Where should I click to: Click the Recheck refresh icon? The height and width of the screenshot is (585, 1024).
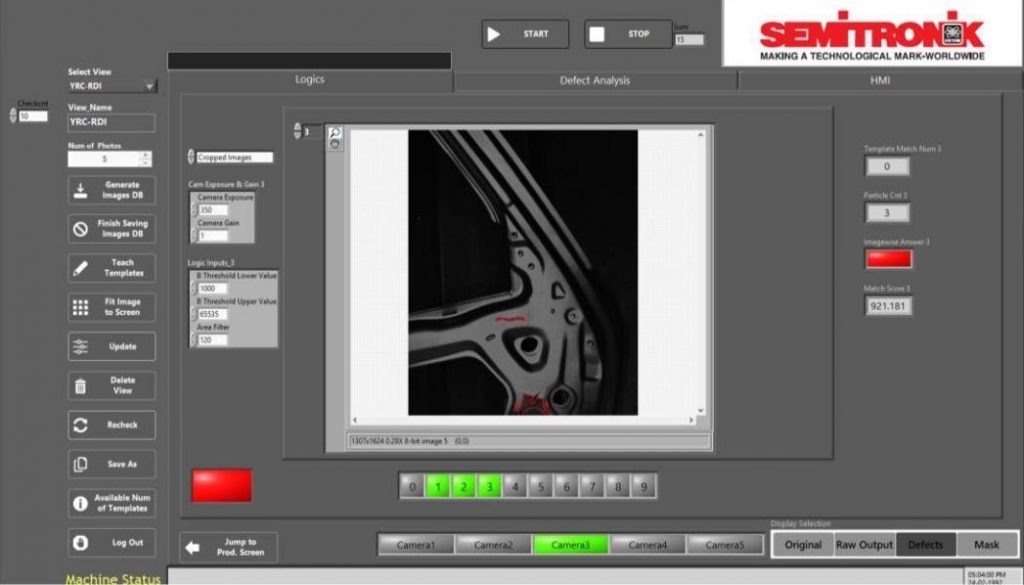pos(81,425)
